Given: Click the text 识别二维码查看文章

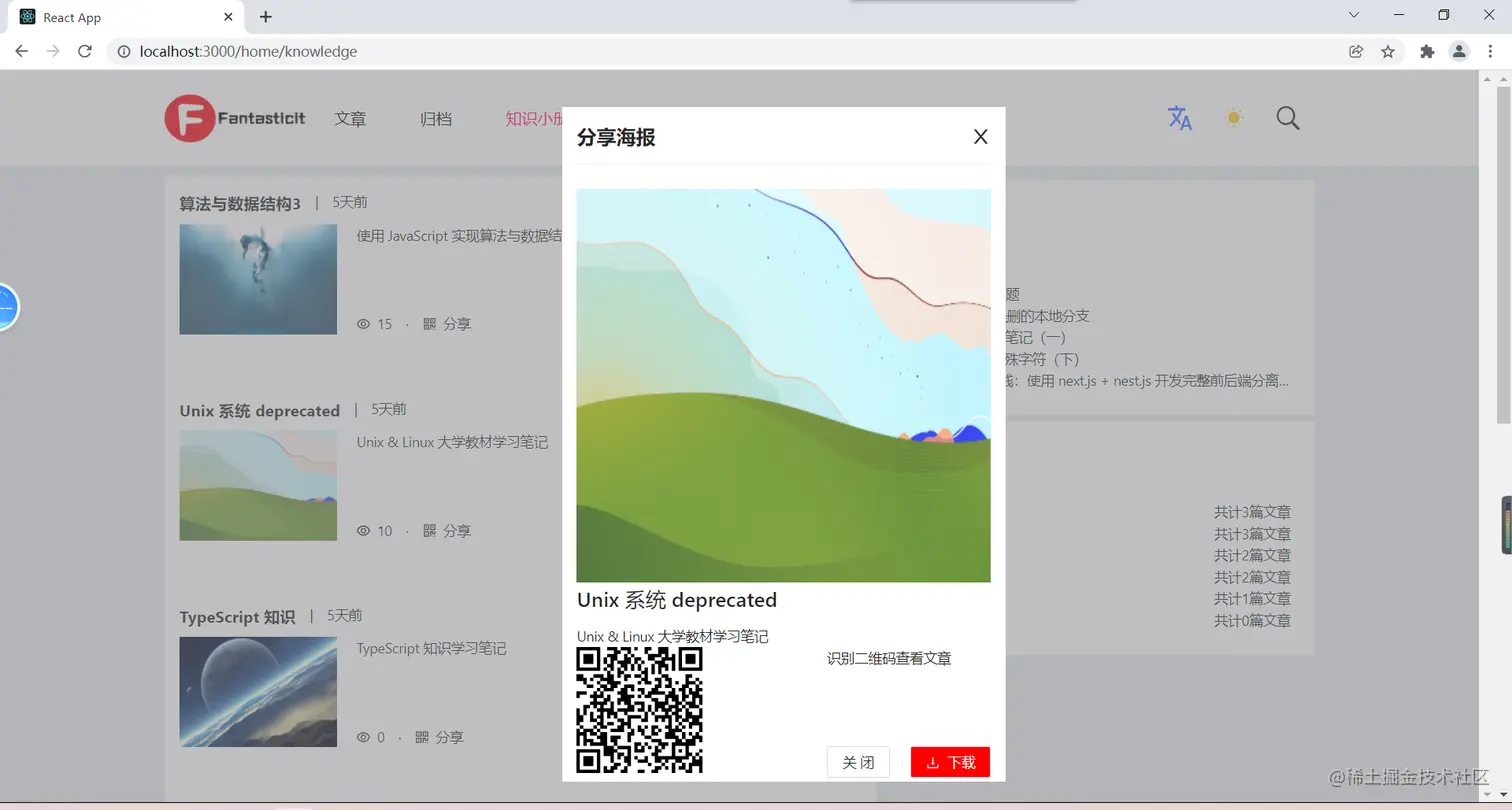Looking at the screenshot, I should (x=889, y=659).
